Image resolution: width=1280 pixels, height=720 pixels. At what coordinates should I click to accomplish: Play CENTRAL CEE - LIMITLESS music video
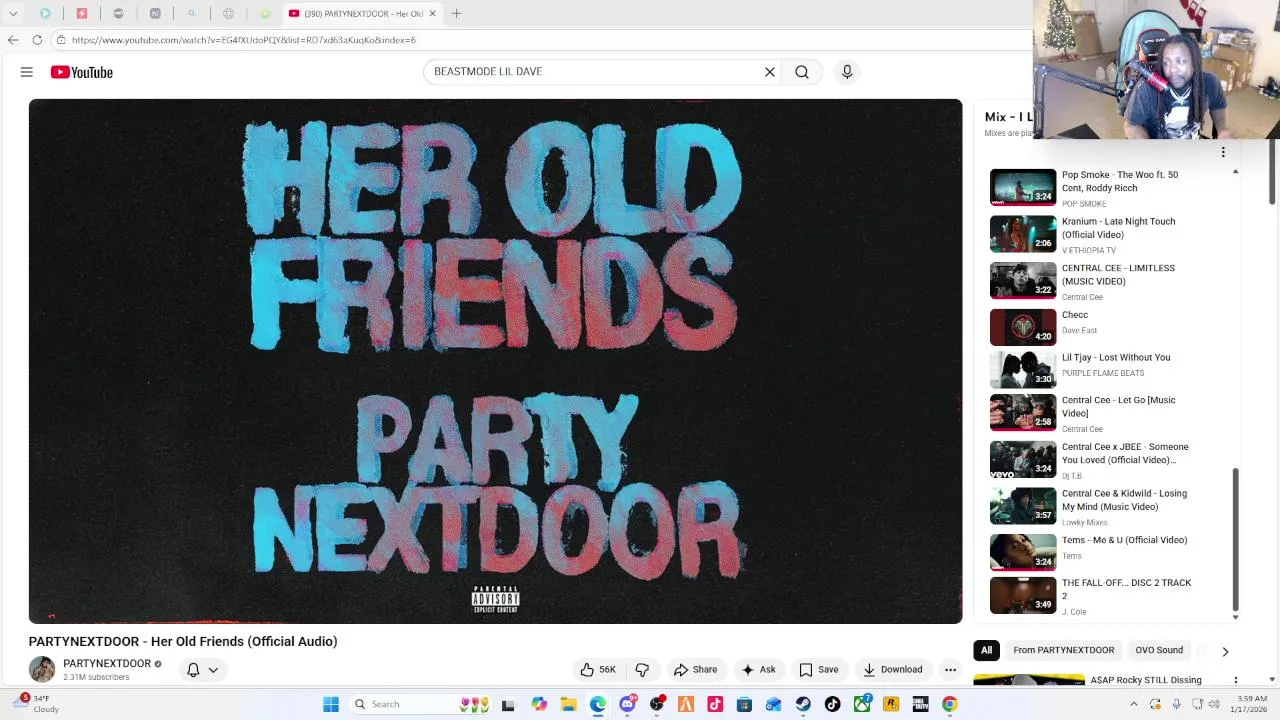[x=1093, y=281]
